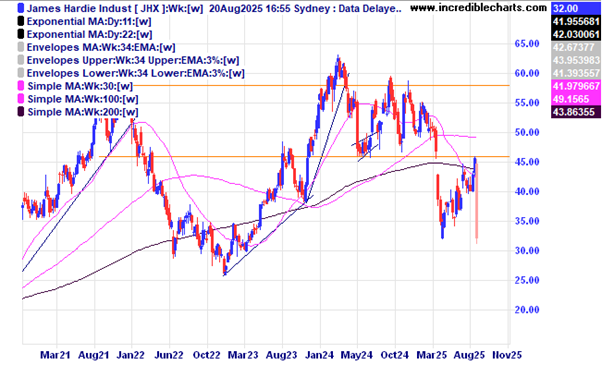602x365 pixels.
Task: Click the upper orange horizontal resistance line
Action: (322, 85)
